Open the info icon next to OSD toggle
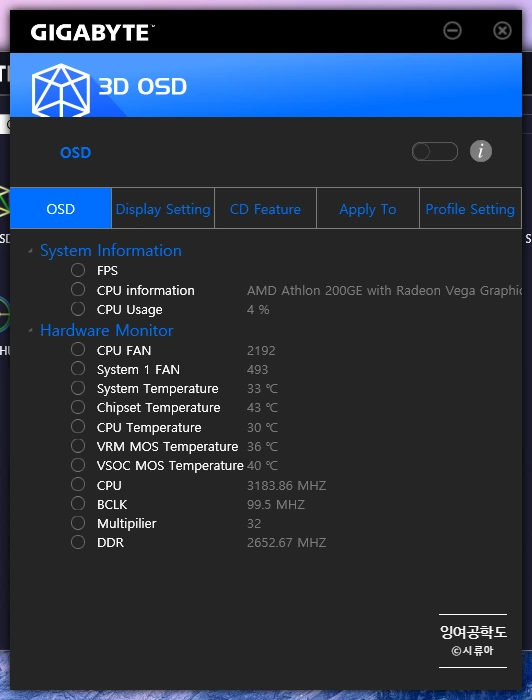This screenshot has height=700, width=532. click(481, 151)
